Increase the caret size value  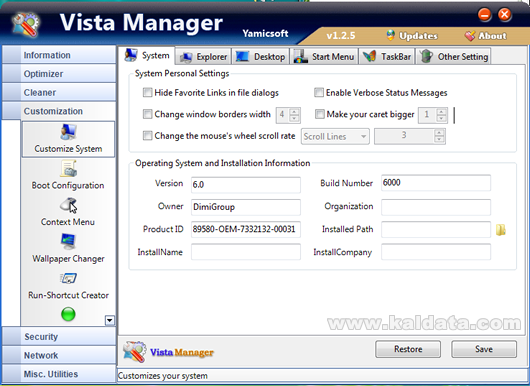click(x=441, y=112)
